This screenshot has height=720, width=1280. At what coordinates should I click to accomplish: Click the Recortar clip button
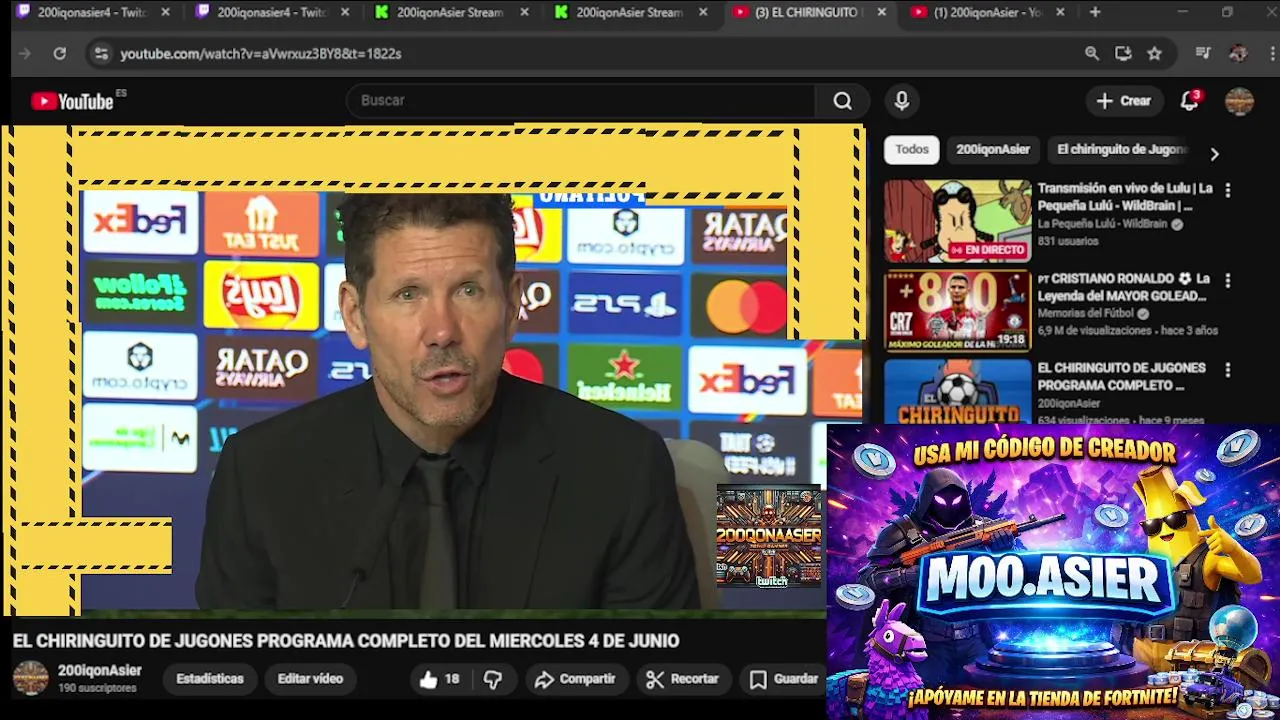click(x=683, y=679)
